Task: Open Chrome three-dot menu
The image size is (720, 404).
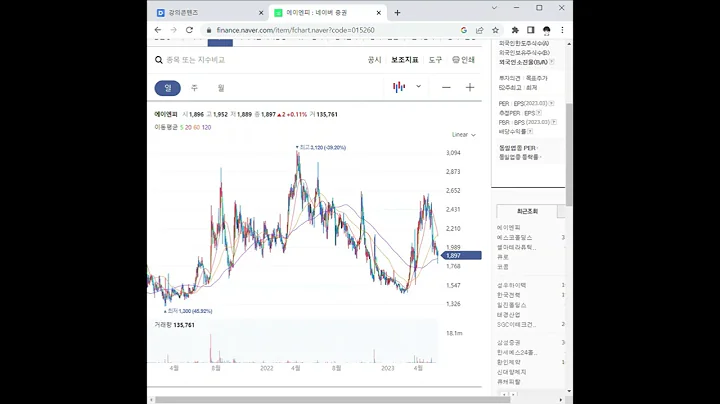Action: (x=562, y=30)
